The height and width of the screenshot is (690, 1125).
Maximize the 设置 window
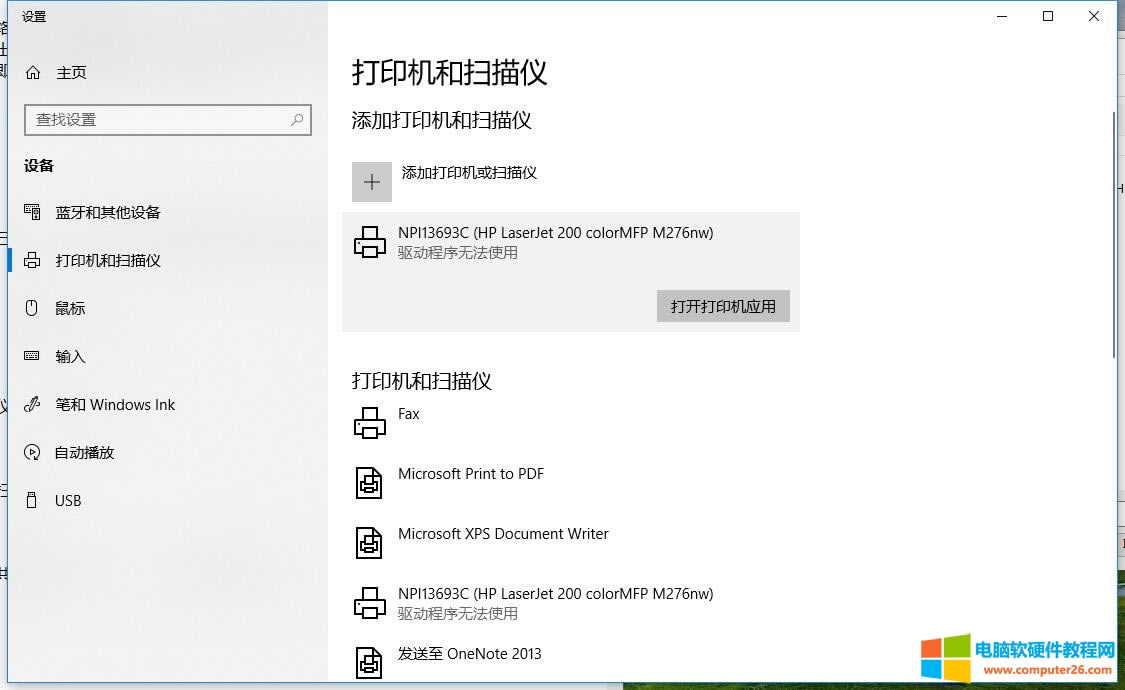tap(1048, 16)
